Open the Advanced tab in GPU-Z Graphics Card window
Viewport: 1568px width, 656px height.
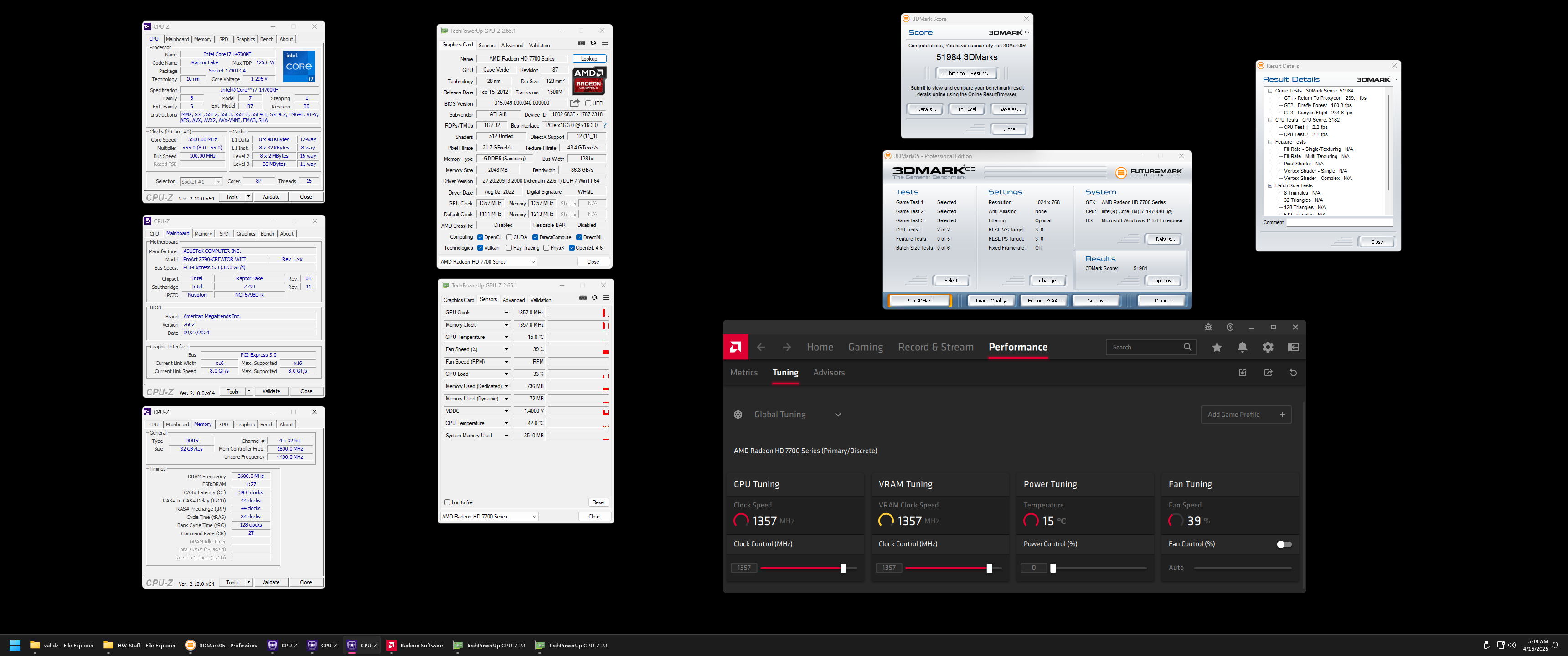click(x=512, y=45)
